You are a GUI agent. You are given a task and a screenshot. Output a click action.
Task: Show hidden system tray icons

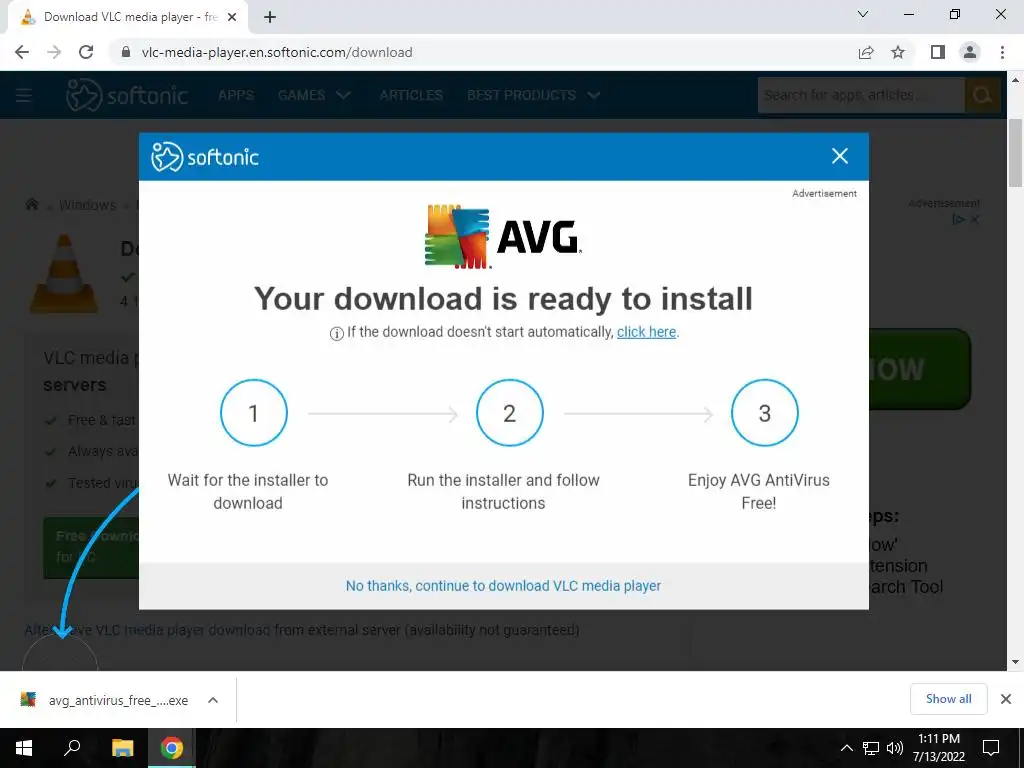coord(846,748)
